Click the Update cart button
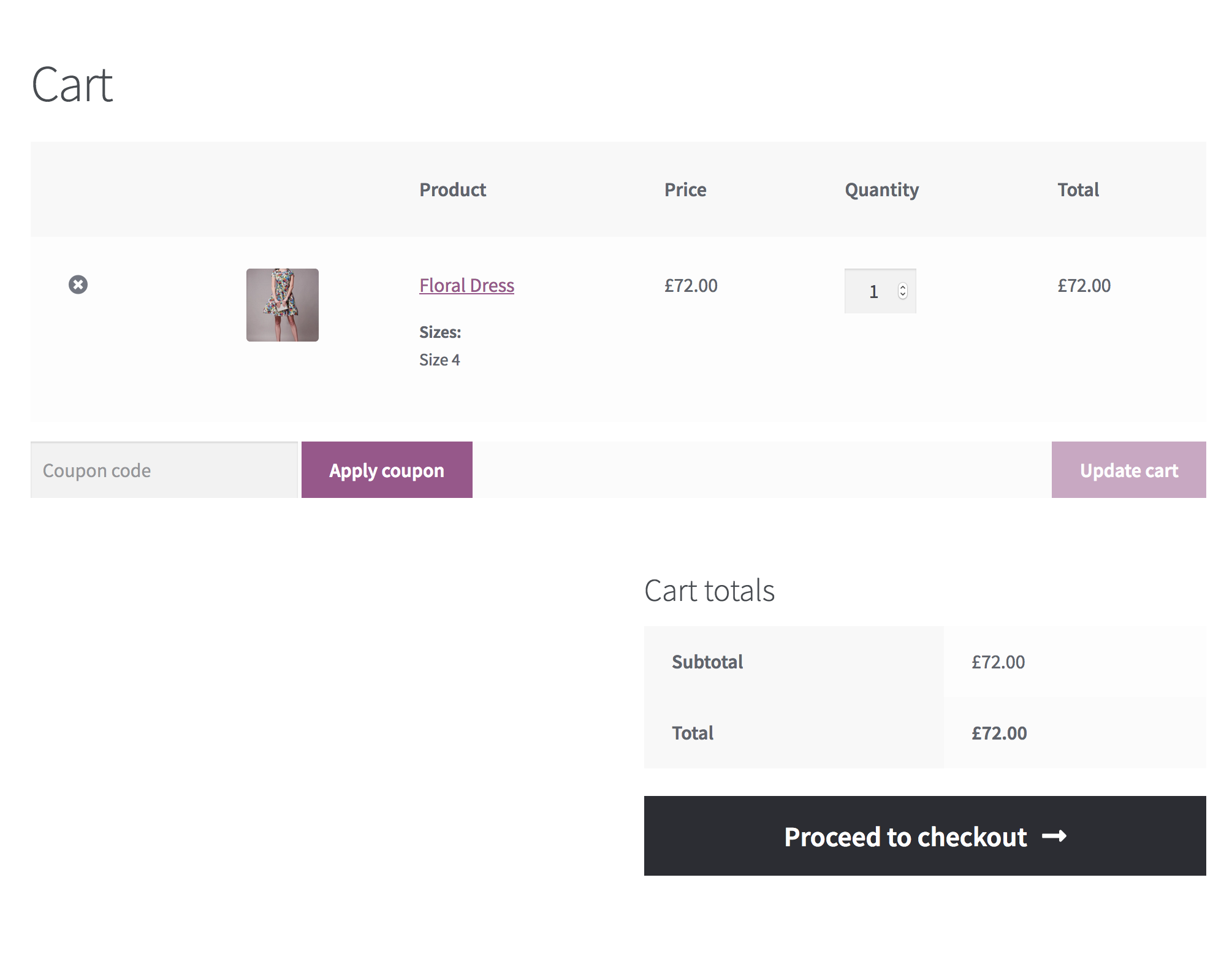Image resolution: width=1232 pixels, height=964 pixels. (x=1128, y=470)
